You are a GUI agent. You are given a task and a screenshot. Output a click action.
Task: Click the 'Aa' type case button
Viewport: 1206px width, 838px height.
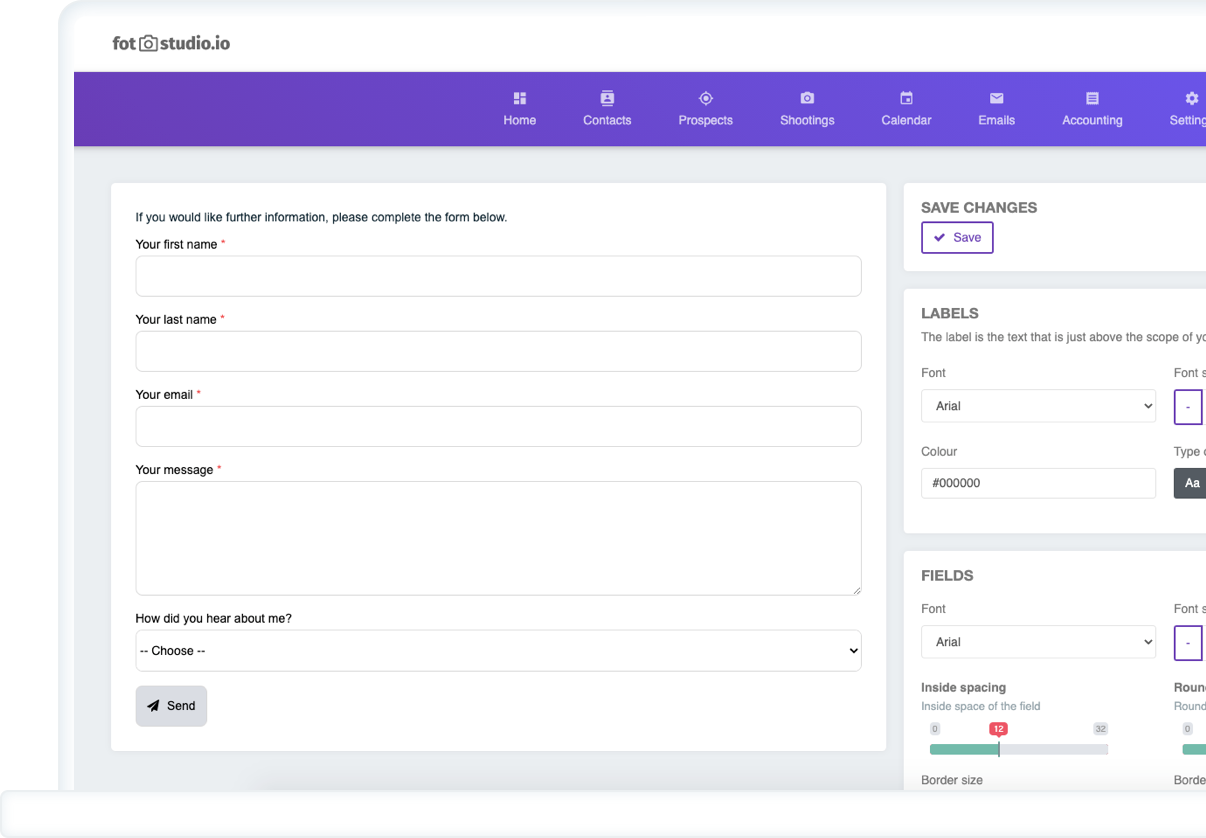[x=1191, y=483]
